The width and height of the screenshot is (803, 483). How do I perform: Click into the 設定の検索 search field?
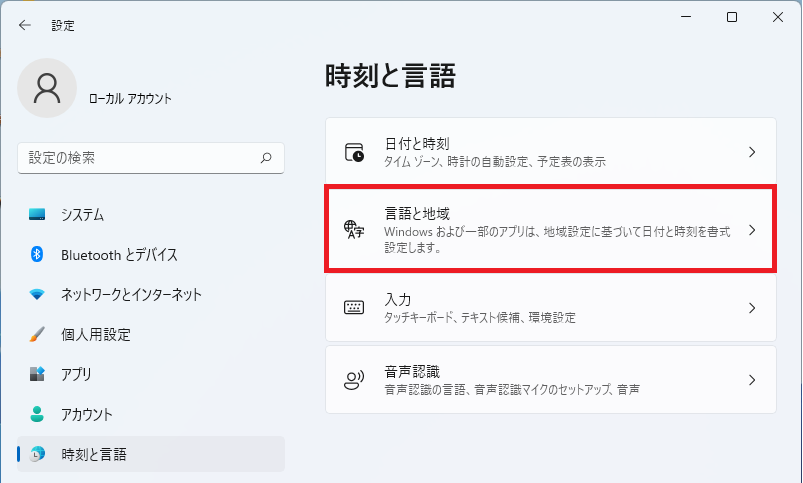[140, 158]
